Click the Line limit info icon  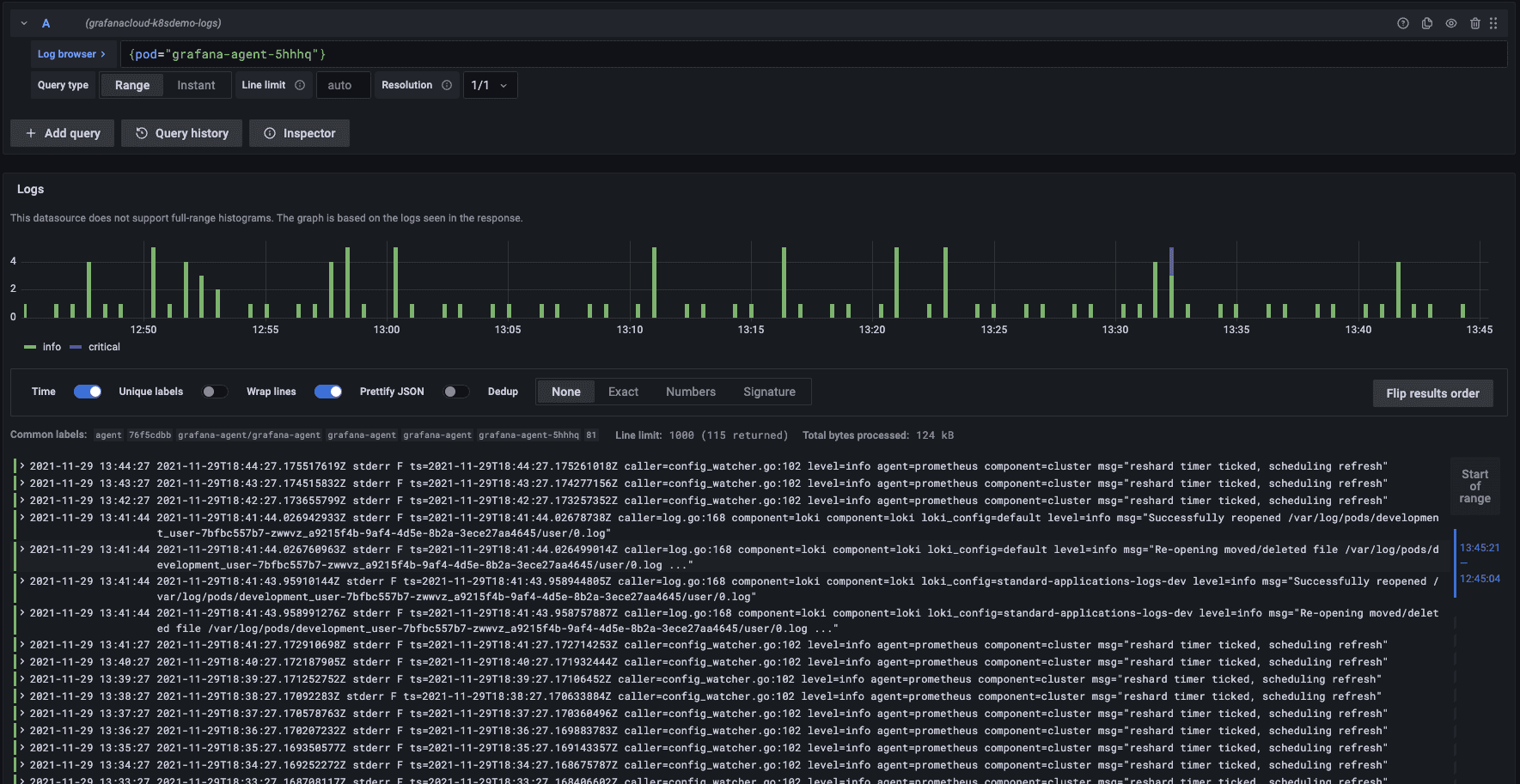click(300, 85)
